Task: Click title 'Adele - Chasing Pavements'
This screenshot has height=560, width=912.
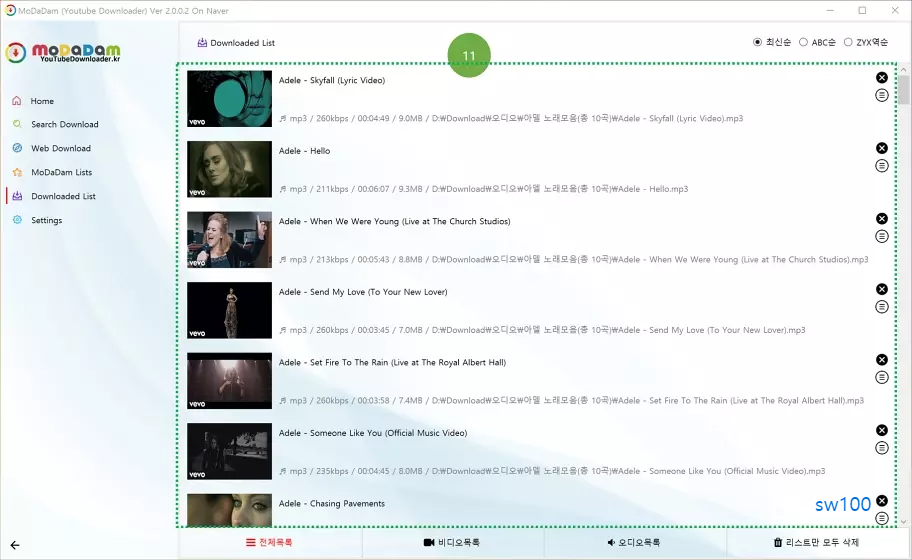Action: point(332,504)
